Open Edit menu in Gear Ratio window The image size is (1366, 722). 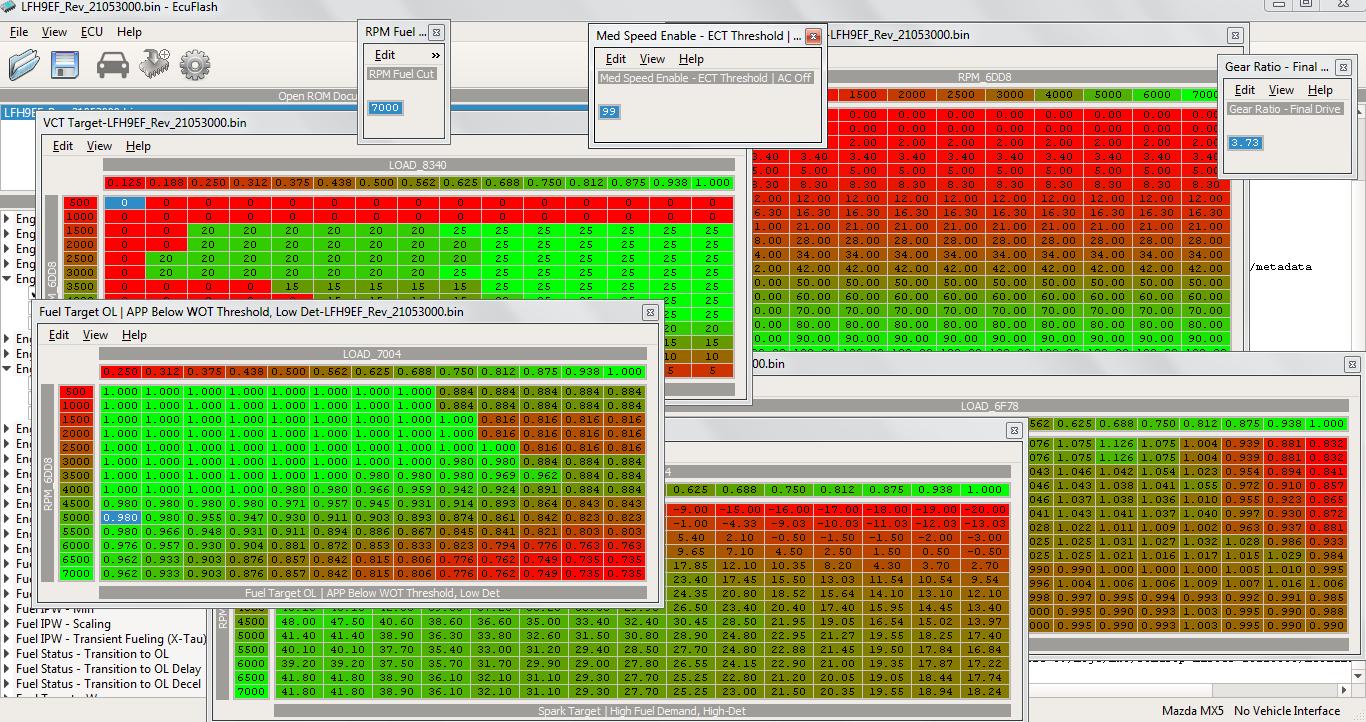1245,90
